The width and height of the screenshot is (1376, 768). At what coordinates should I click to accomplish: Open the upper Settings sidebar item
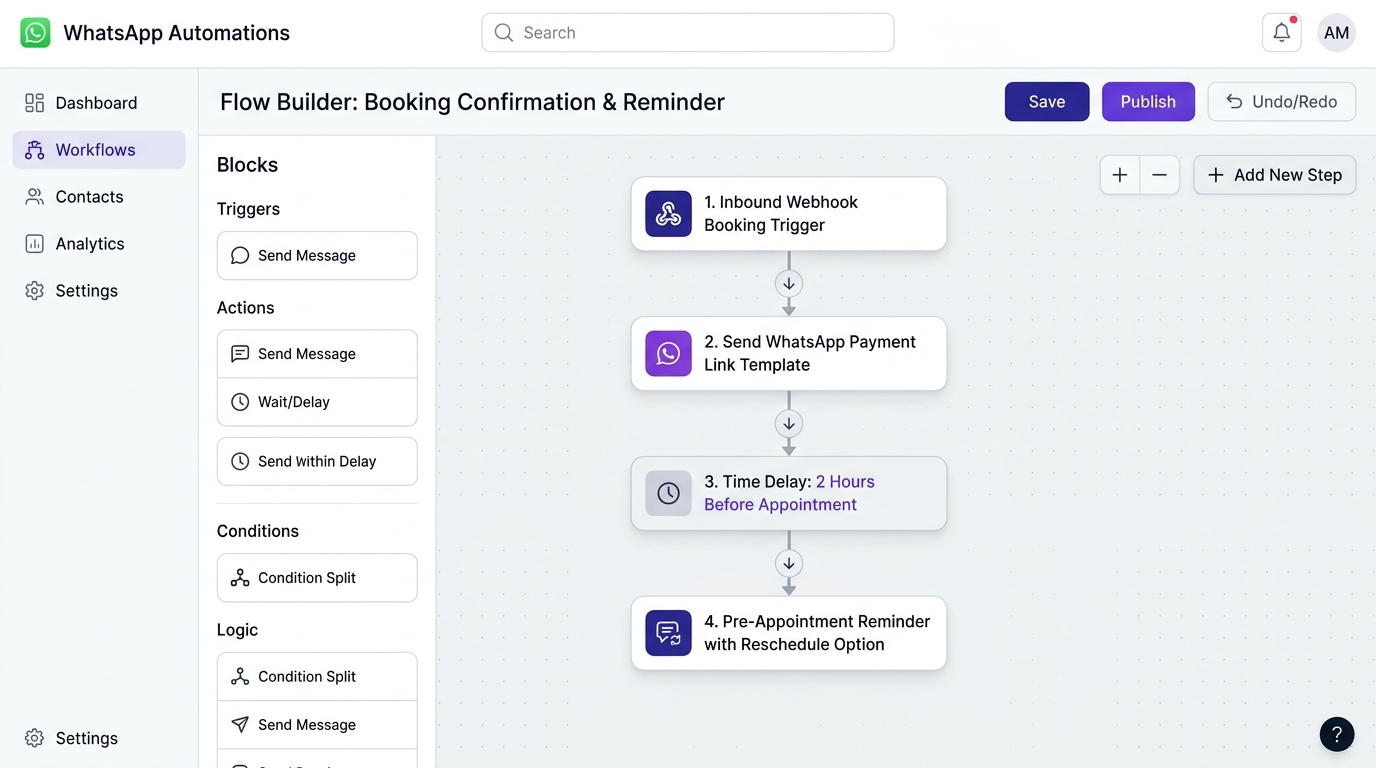click(x=99, y=291)
